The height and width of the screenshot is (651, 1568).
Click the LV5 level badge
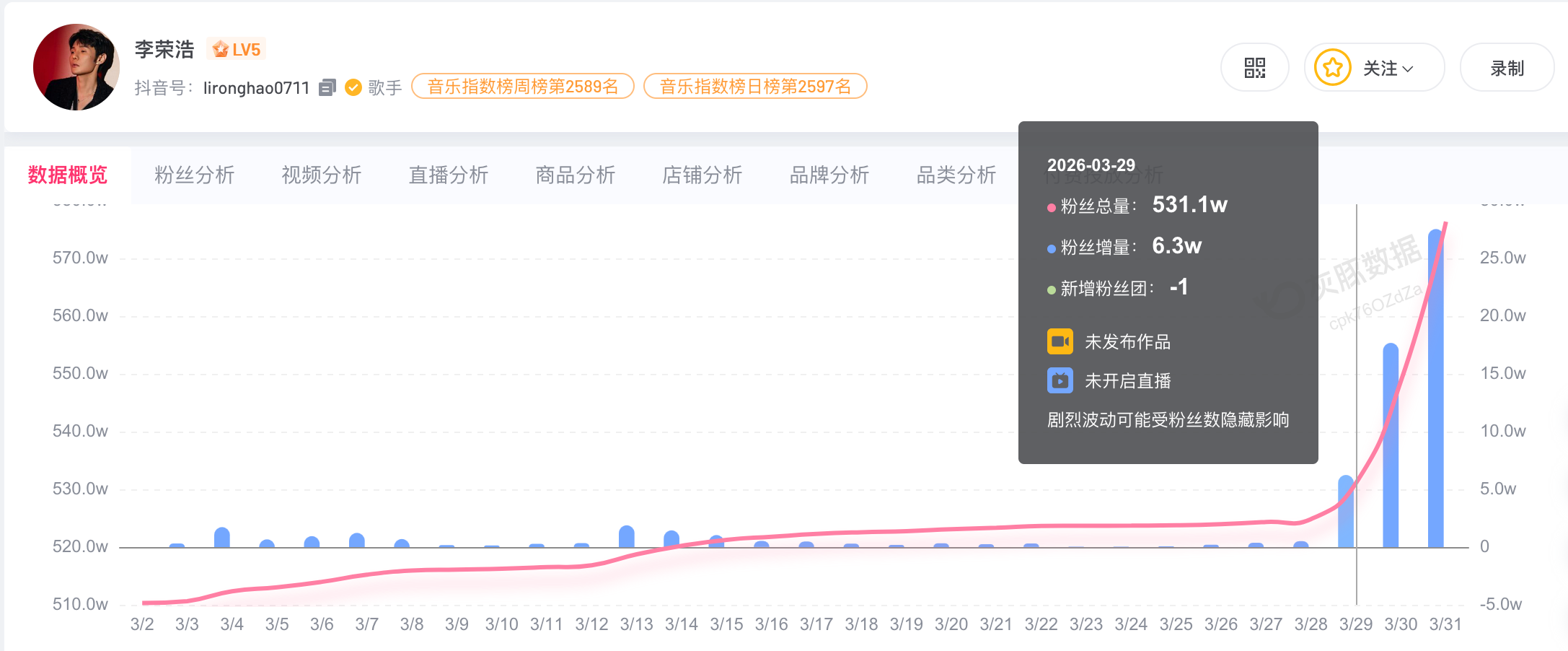click(x=237, y=49)
